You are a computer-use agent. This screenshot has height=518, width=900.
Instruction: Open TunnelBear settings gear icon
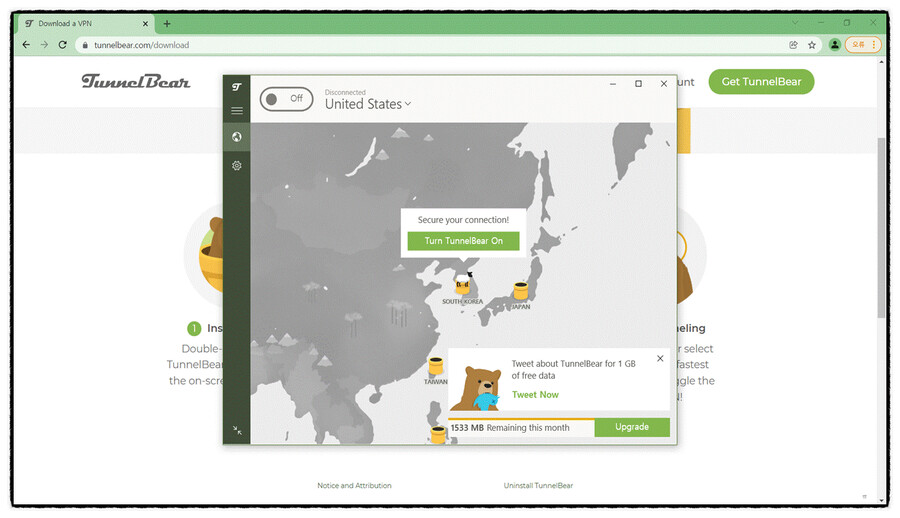click(x=236, y=165)
